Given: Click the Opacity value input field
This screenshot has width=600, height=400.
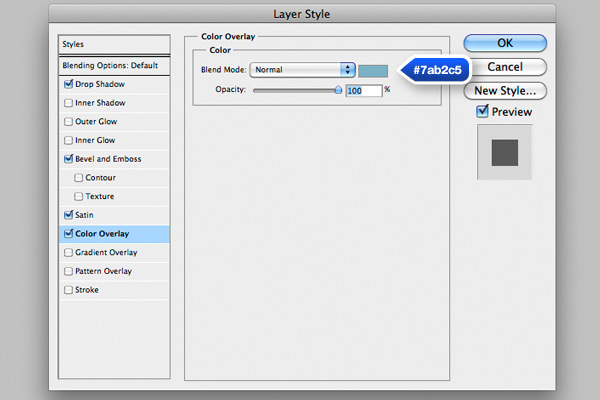Looking at the screenshot, I should [x=364, y=90].
